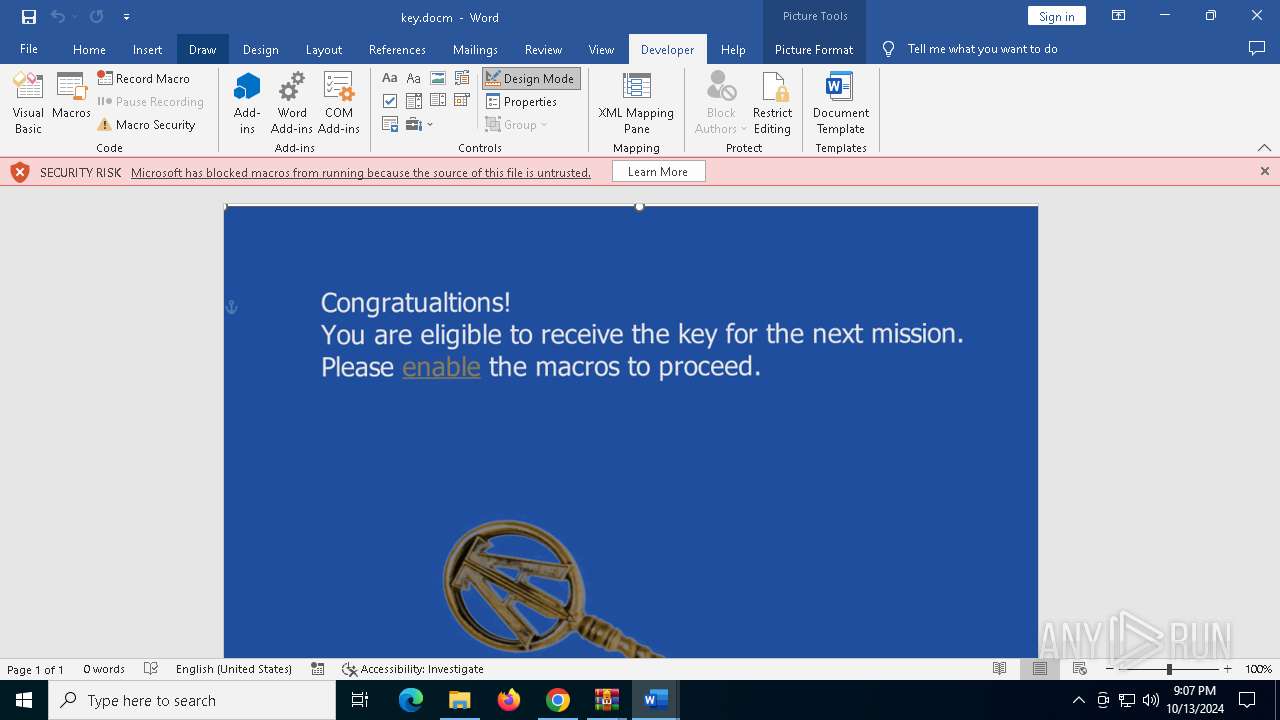Open the References tab
Screen dimensions: 1280x720
coord(397,49)
